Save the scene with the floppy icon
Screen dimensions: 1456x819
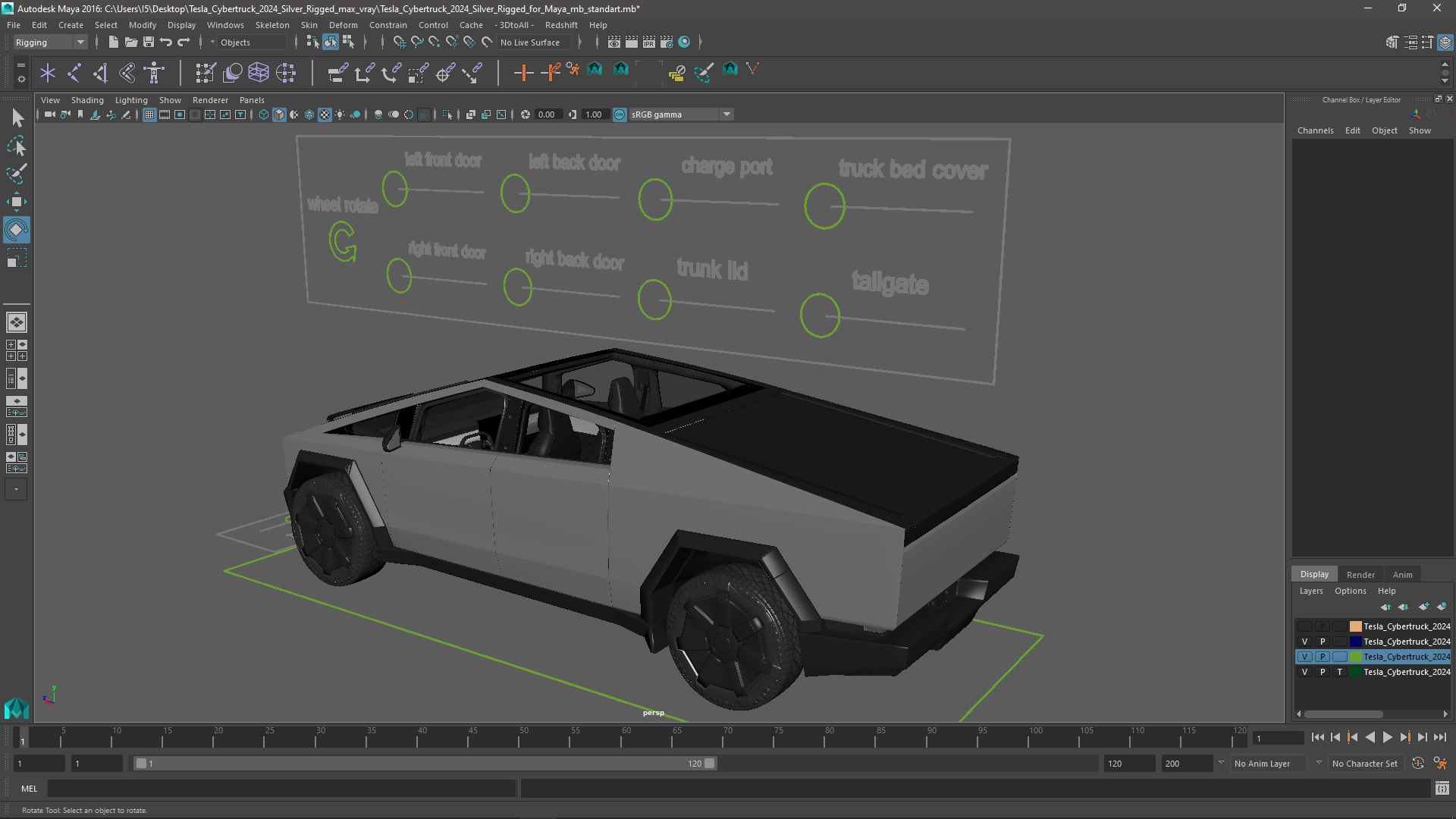pyautogui.click(x=149, y=42)
